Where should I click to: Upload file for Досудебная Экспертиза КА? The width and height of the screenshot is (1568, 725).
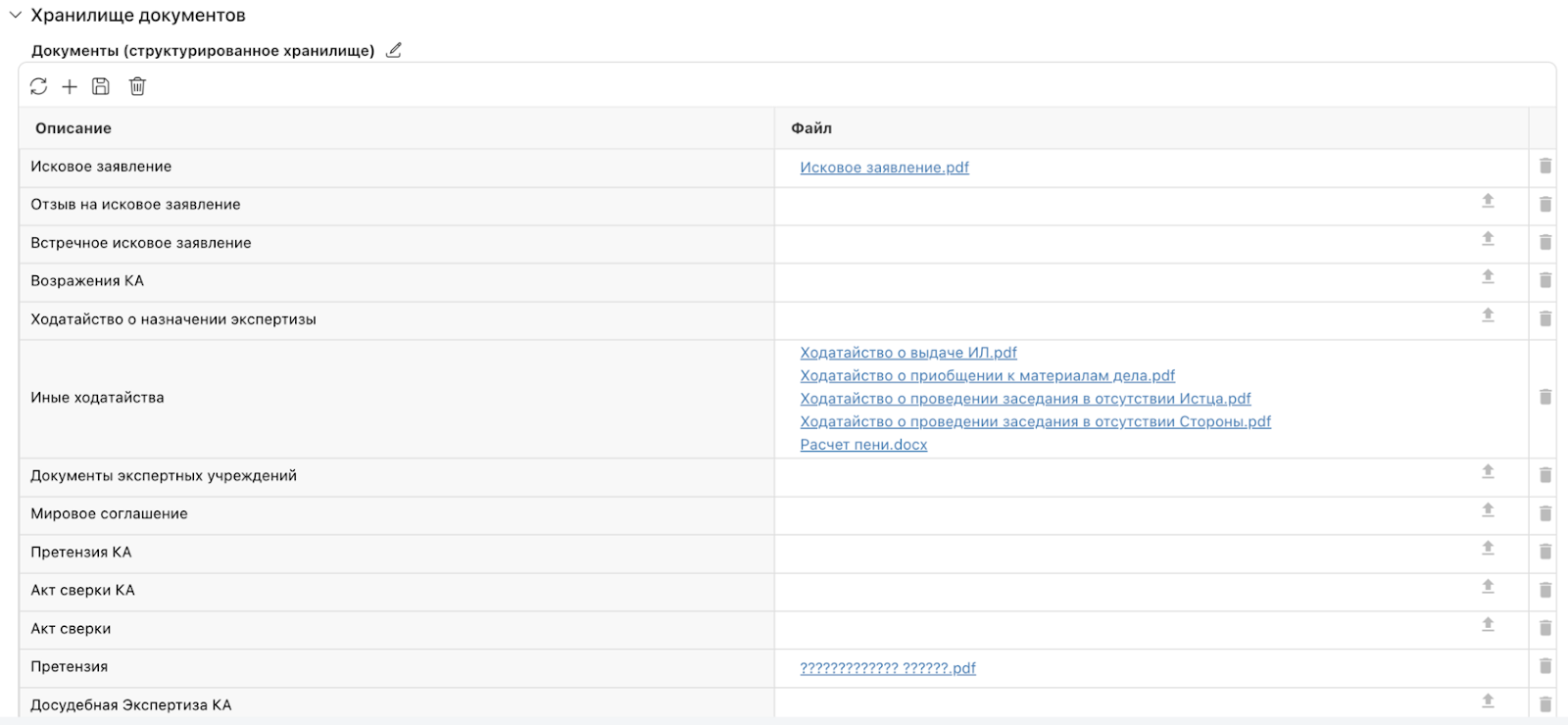click(1488, 701)
